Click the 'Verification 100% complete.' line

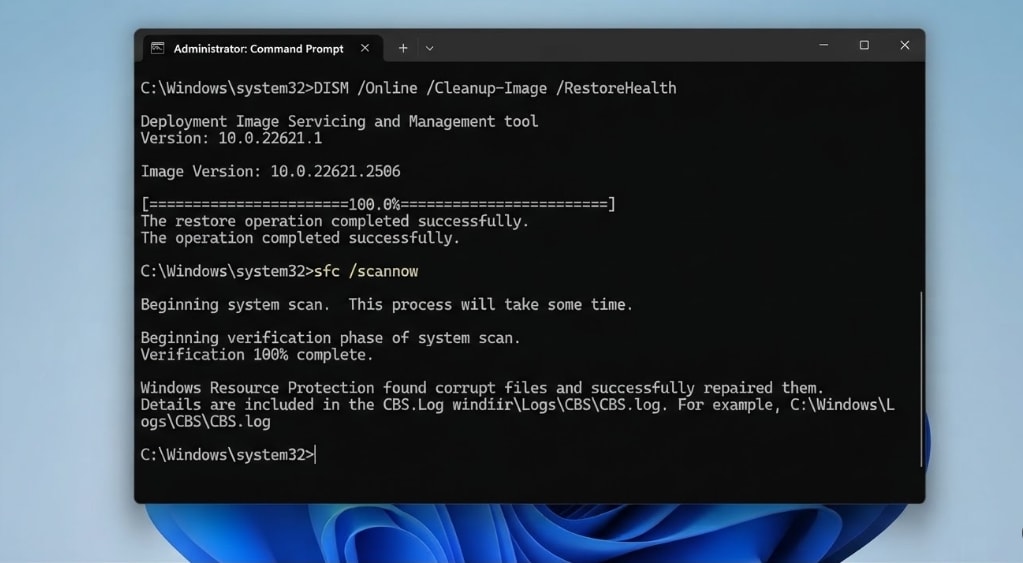[x=257, y=355]
